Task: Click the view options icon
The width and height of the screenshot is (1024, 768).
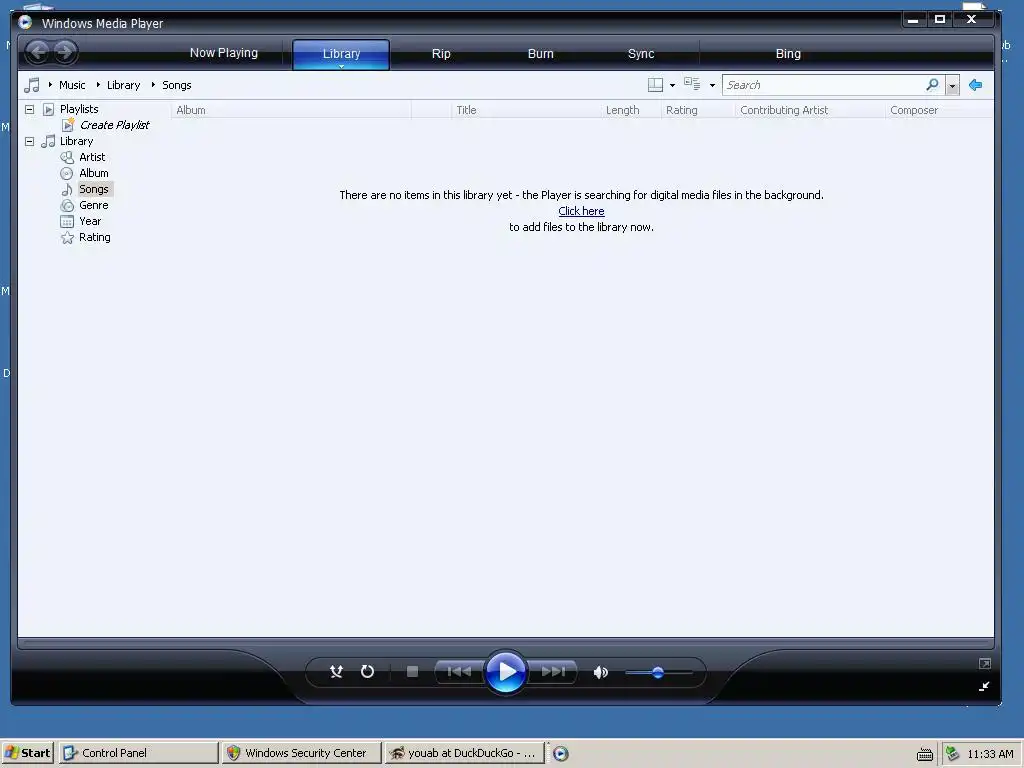Action: pos(692,84)
